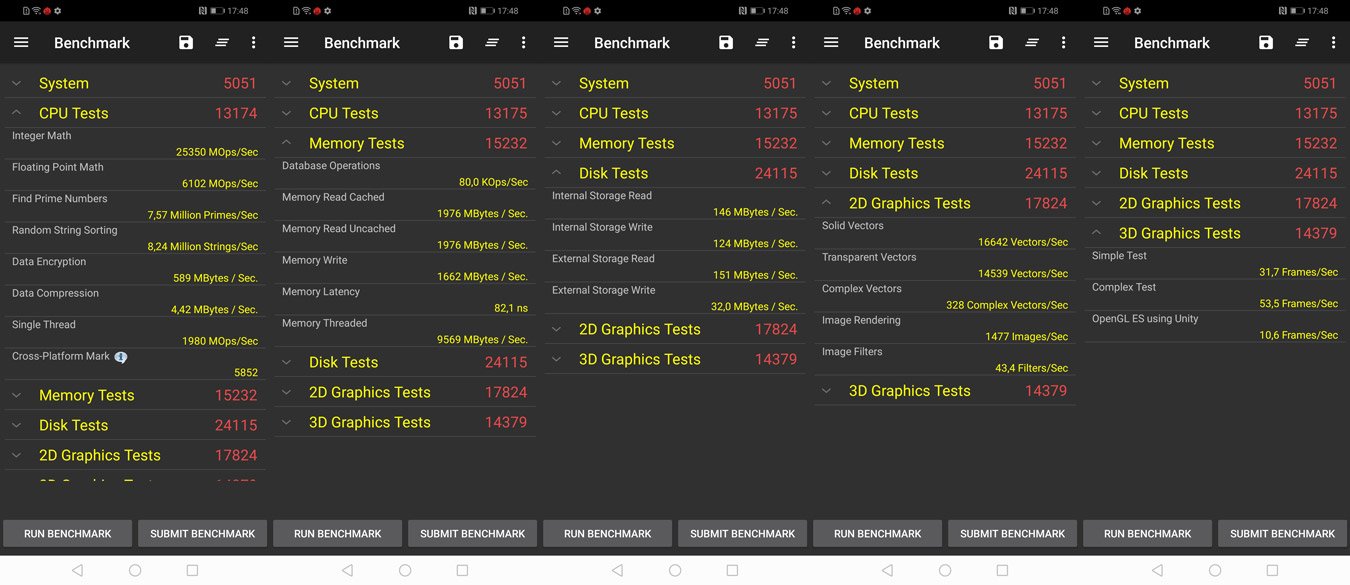Select the OpenGL ES using Unity row

(1215, 327)
